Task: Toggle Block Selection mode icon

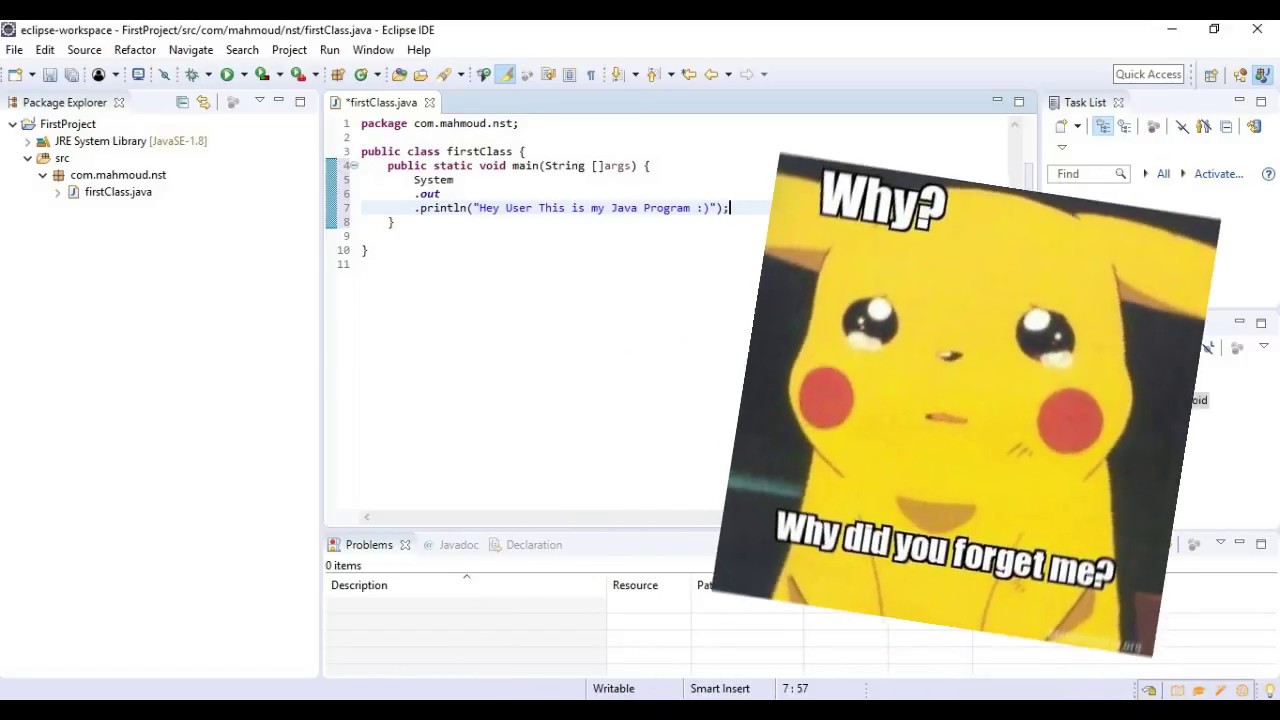Action: point(569,74)
